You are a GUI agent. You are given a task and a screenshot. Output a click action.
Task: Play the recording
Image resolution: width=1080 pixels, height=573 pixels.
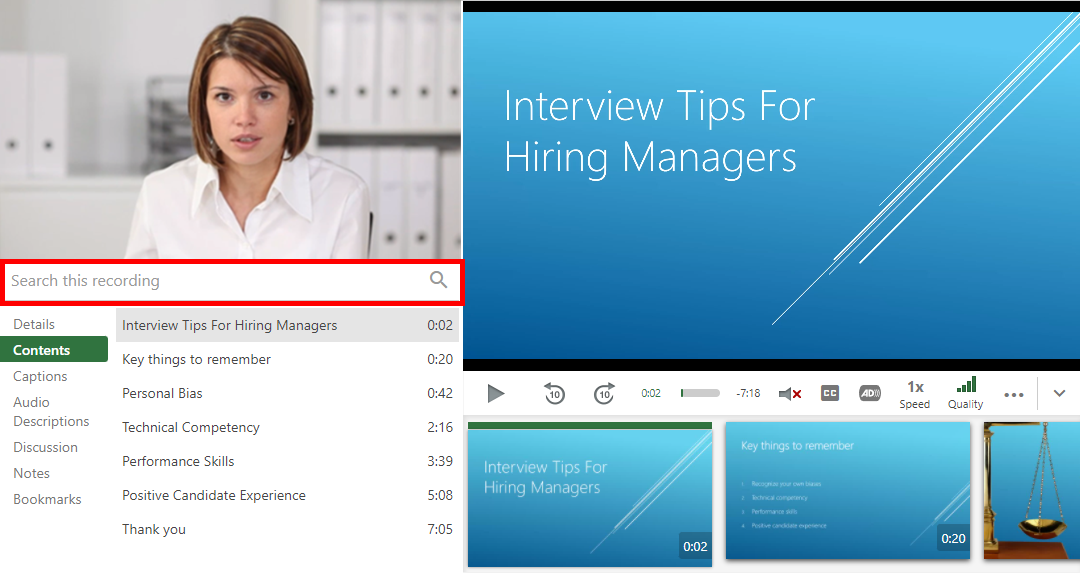tap(496, 394)
